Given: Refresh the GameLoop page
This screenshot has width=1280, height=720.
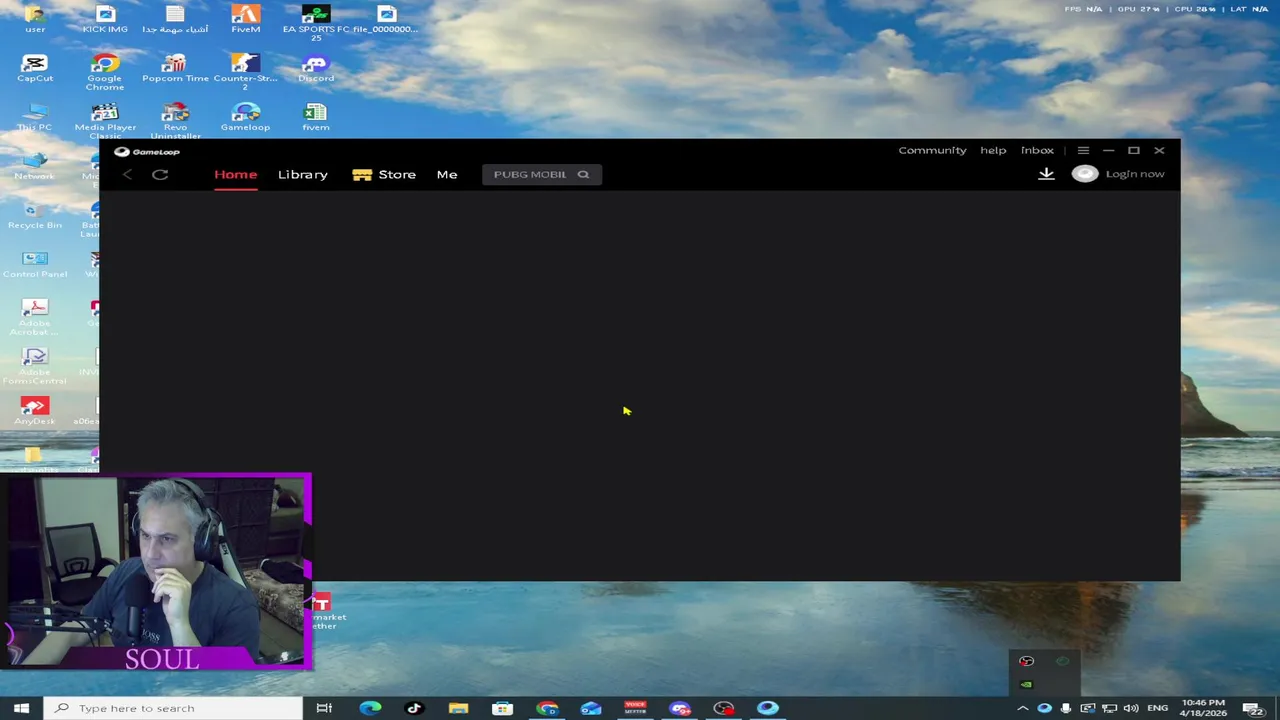Looking at the screenshot, I should tap(160, 174).
